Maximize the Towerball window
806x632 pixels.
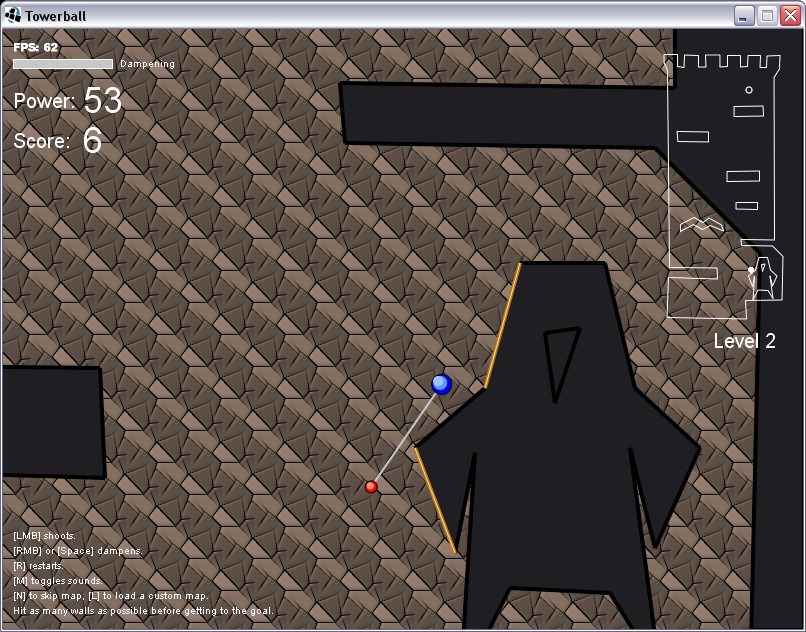pos(767,15)
